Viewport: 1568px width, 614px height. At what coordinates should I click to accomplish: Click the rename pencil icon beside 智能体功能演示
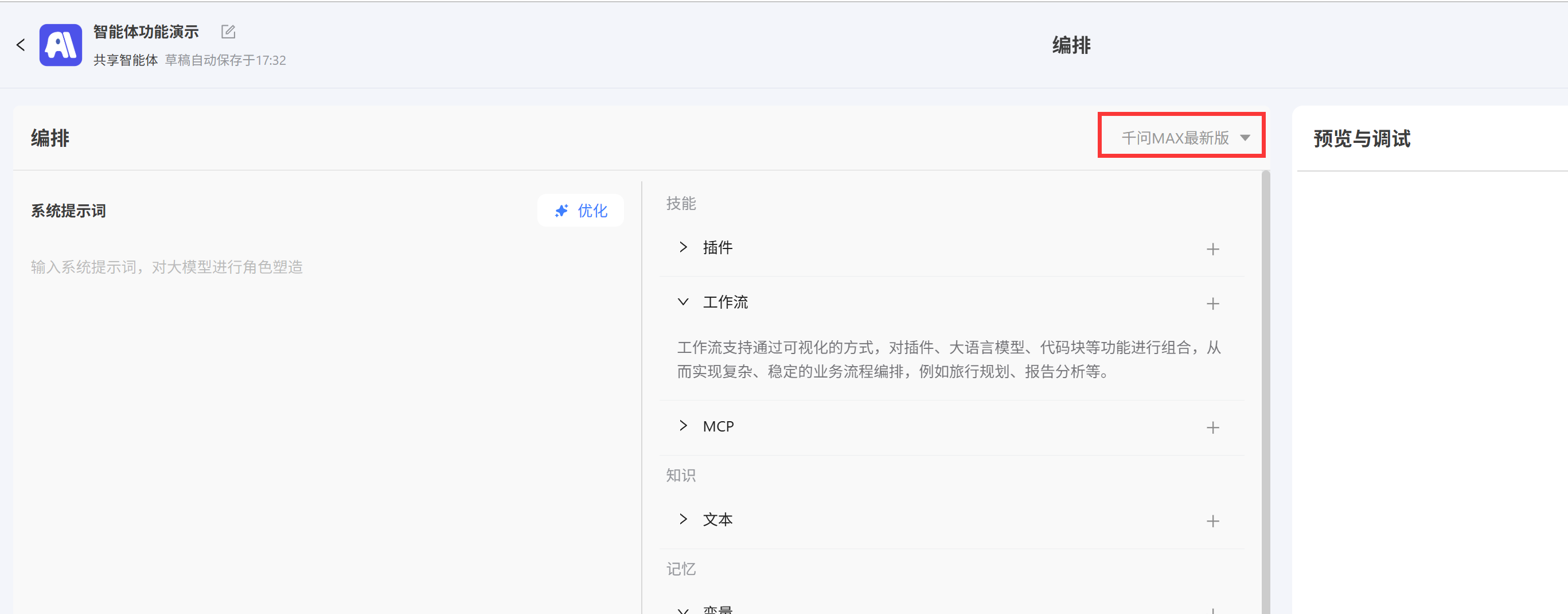pos(228,30)
